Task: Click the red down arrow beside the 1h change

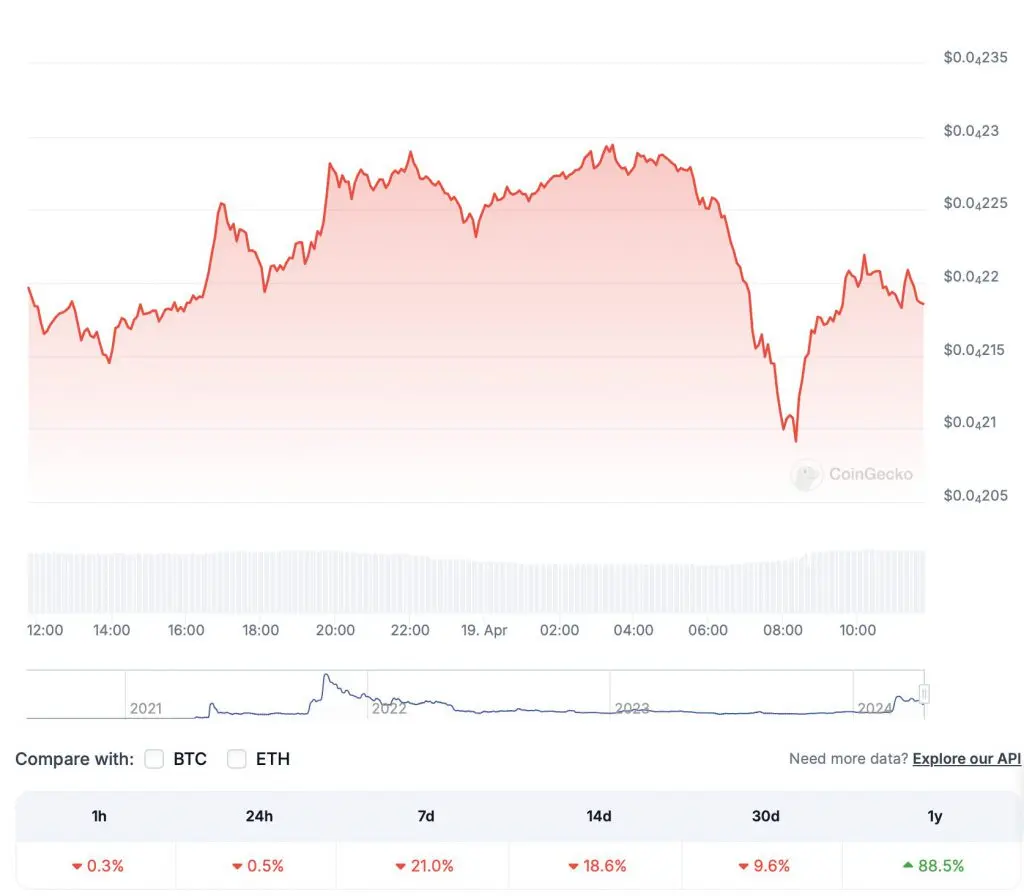Action: pyautogui.click(x=74, y=866)
